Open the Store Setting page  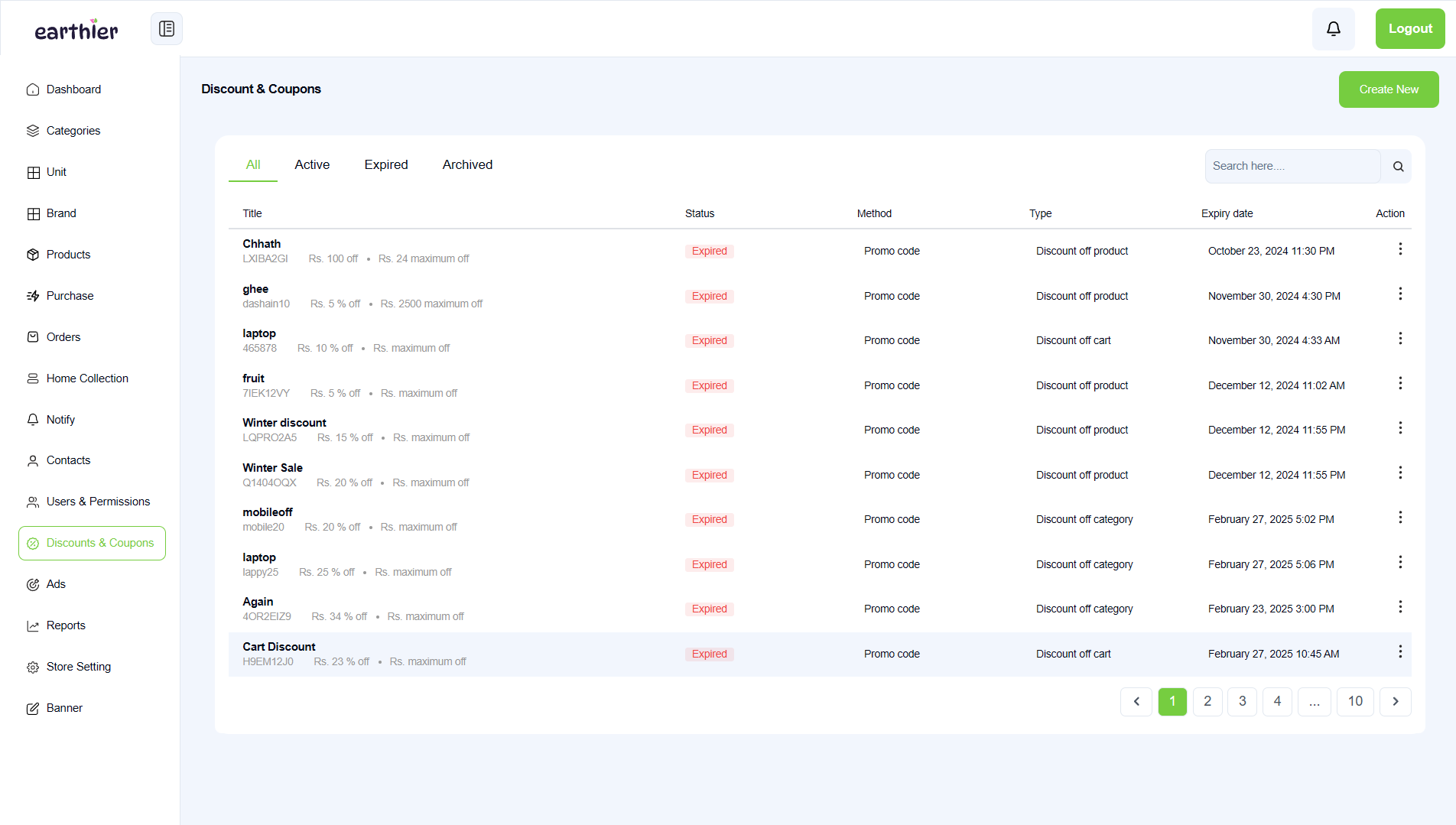pyautogui.click(x=78, y=667)
